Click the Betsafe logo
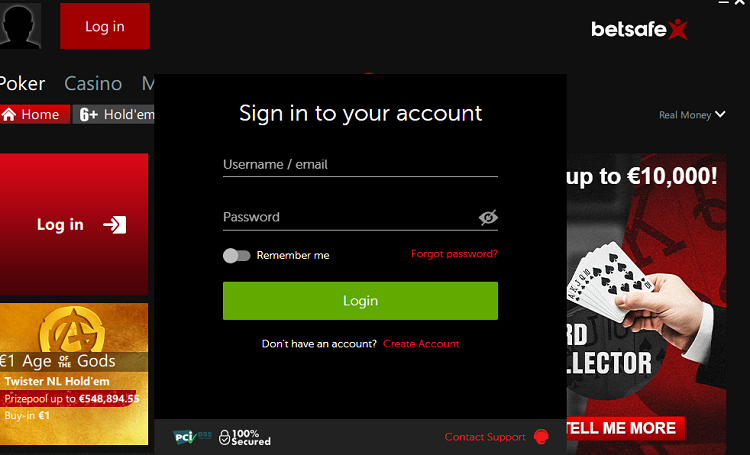This screenshot has width=750, height=455. click(640, 29)
